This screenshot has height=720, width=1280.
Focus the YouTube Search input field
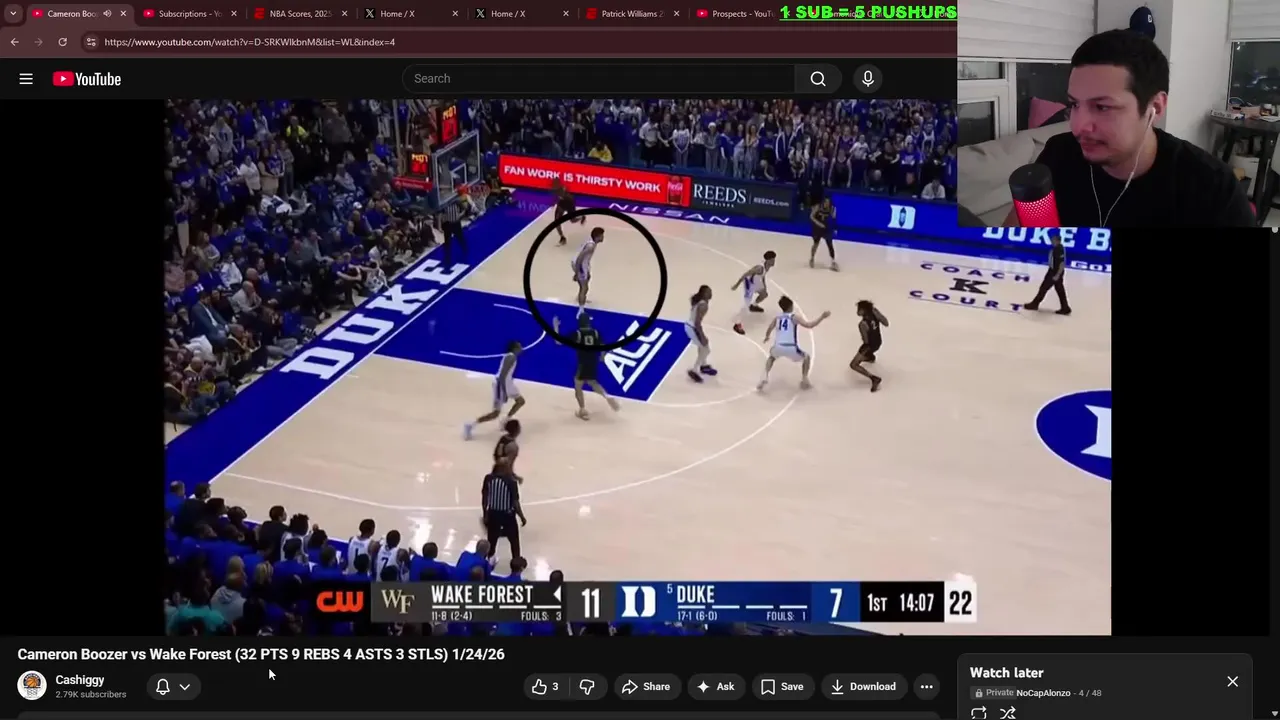coord(599,79)
